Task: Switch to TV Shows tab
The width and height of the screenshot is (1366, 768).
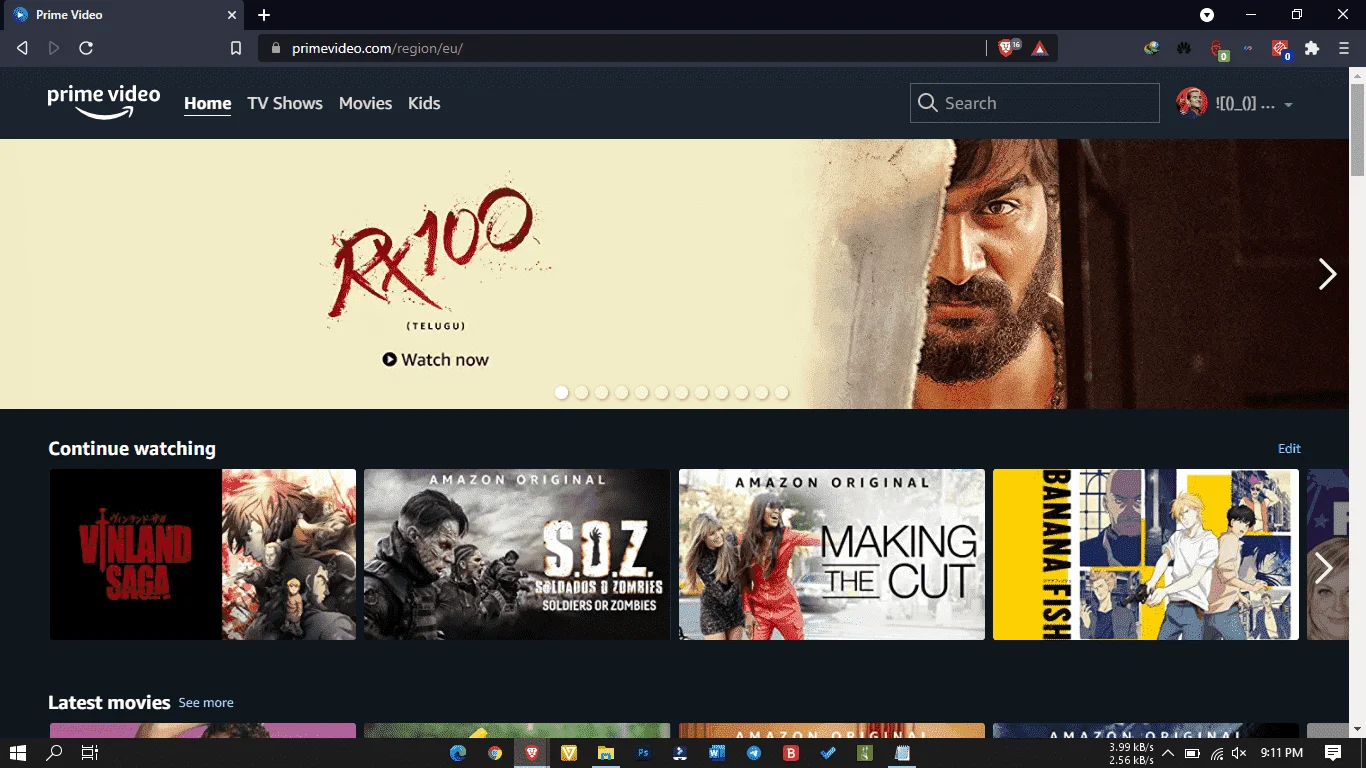Action: pos(285,103)
